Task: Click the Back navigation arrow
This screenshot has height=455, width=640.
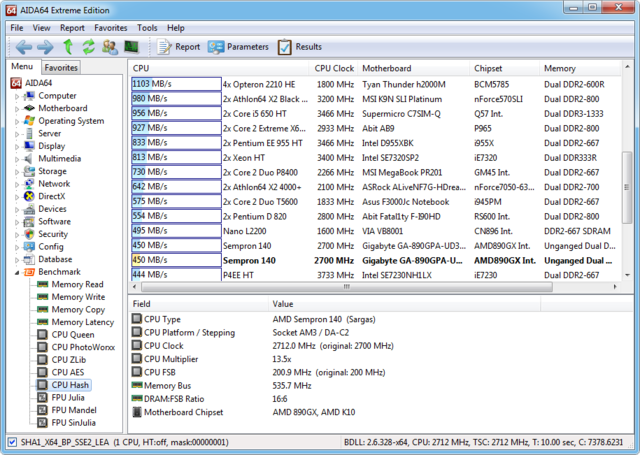Action: click(x=23, y=47)
